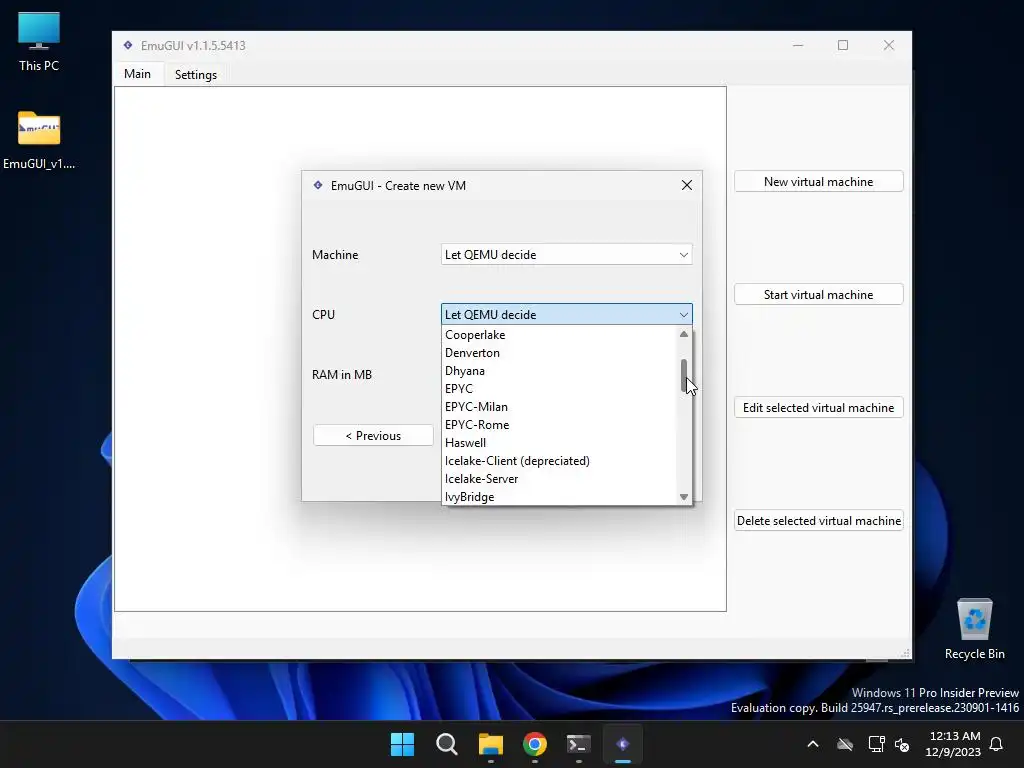Choose Icelake-Server CPU option
The image size is (1024, 768).
point(560,479)
